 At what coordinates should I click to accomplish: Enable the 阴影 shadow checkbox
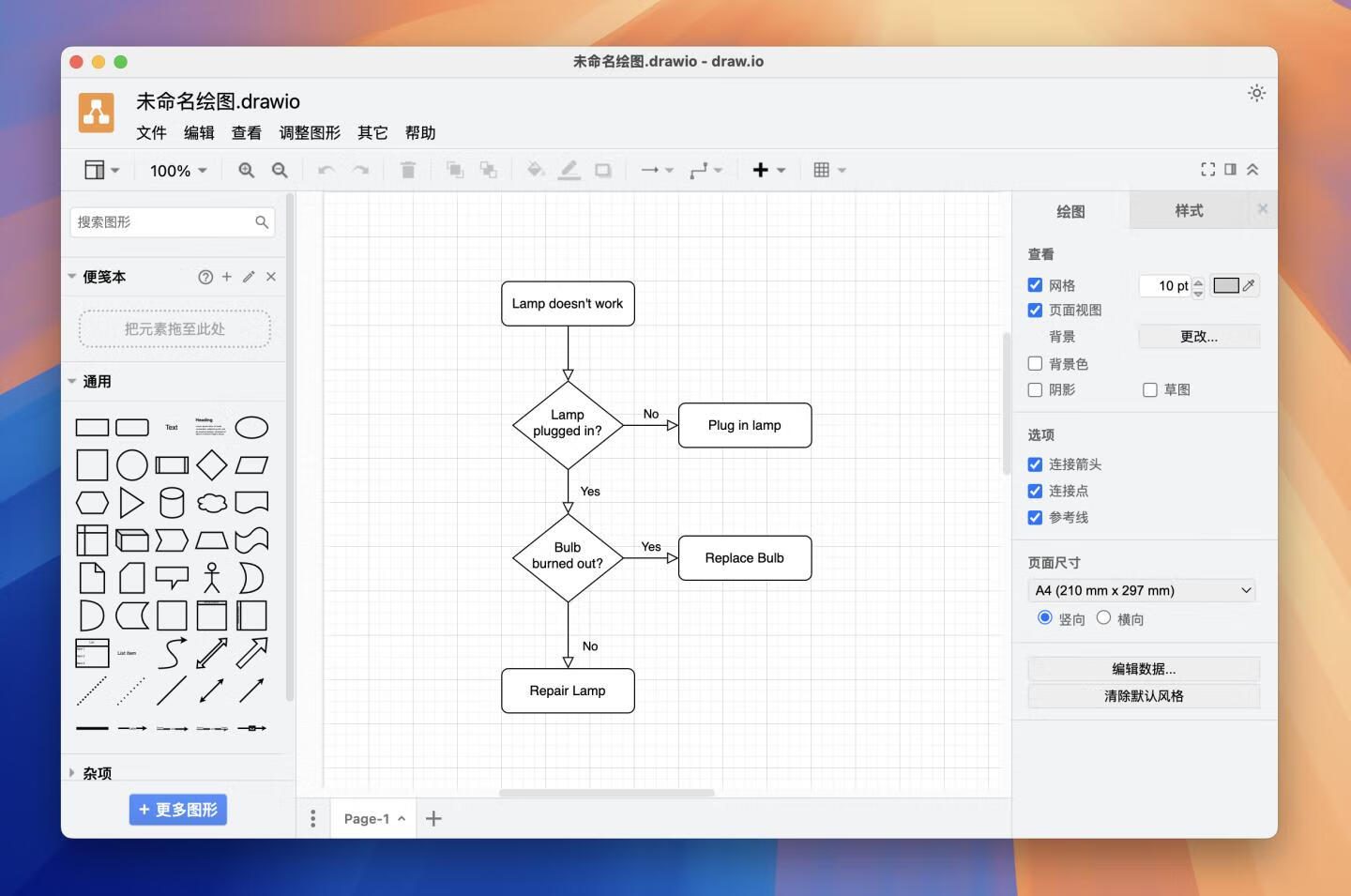(x=1035, y=389)
